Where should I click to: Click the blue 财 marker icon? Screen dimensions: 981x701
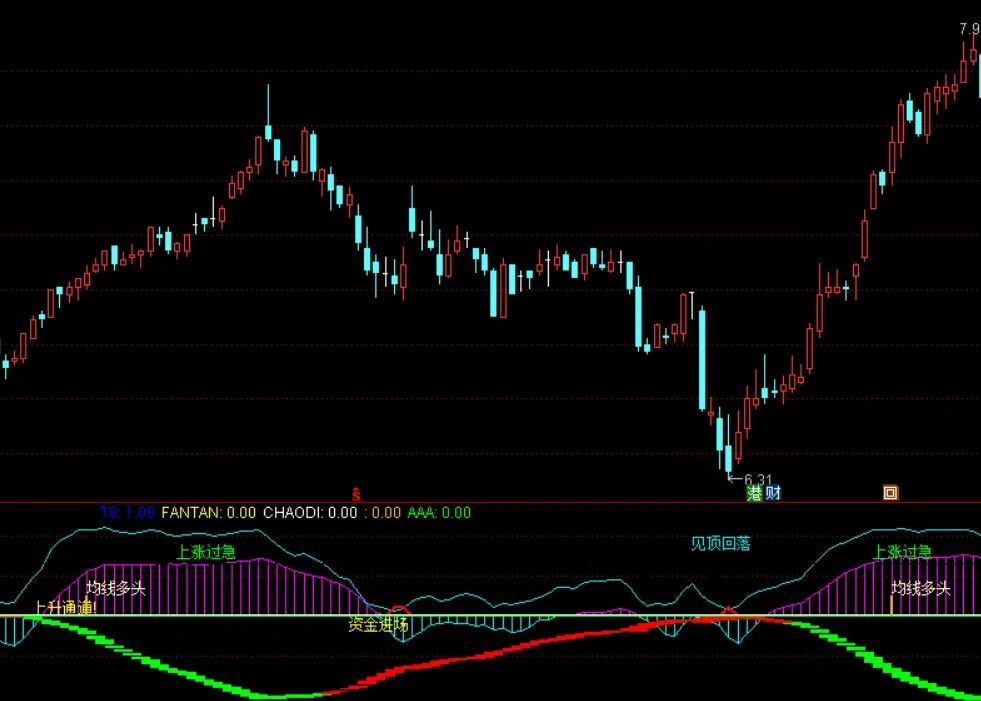(x=773, y=493)
